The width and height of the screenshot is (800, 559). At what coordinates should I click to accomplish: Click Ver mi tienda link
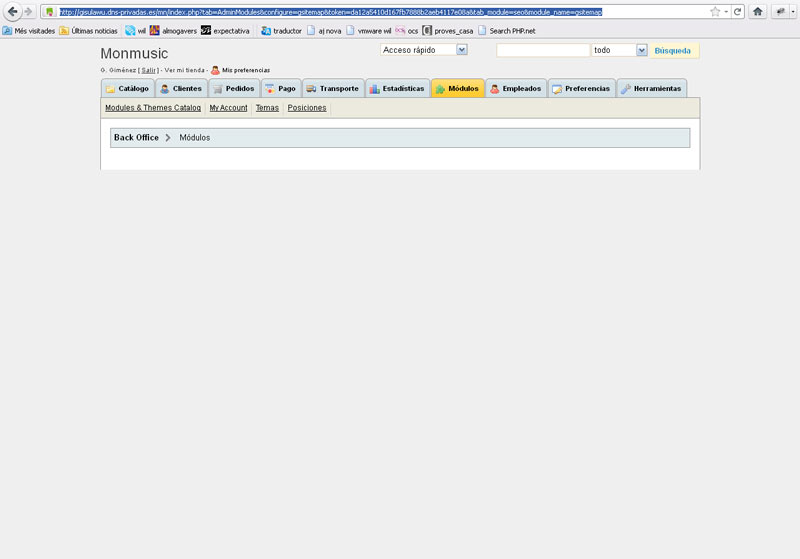coord(184,70)
